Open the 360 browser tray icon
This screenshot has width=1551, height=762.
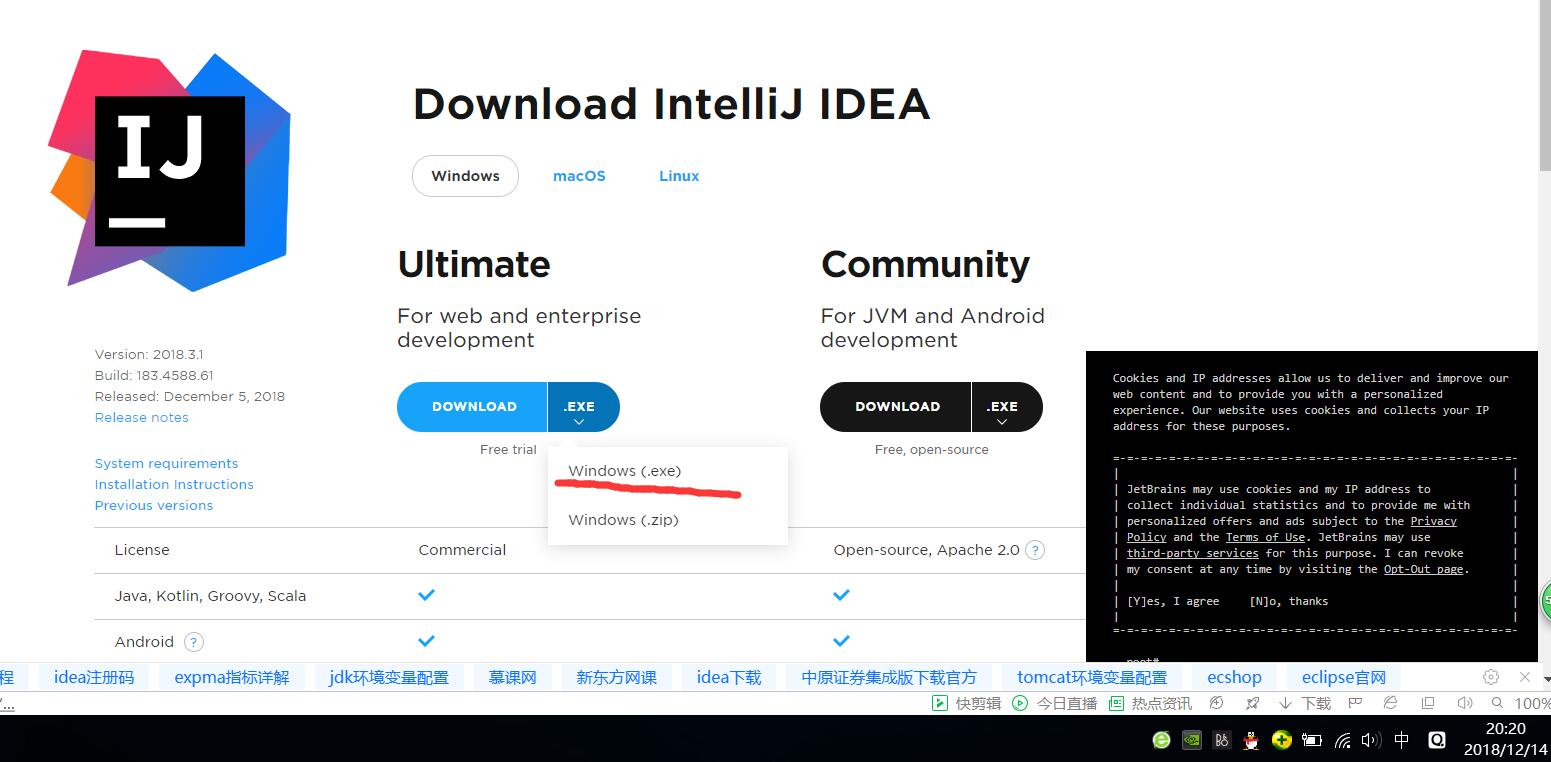point(1161,740)
